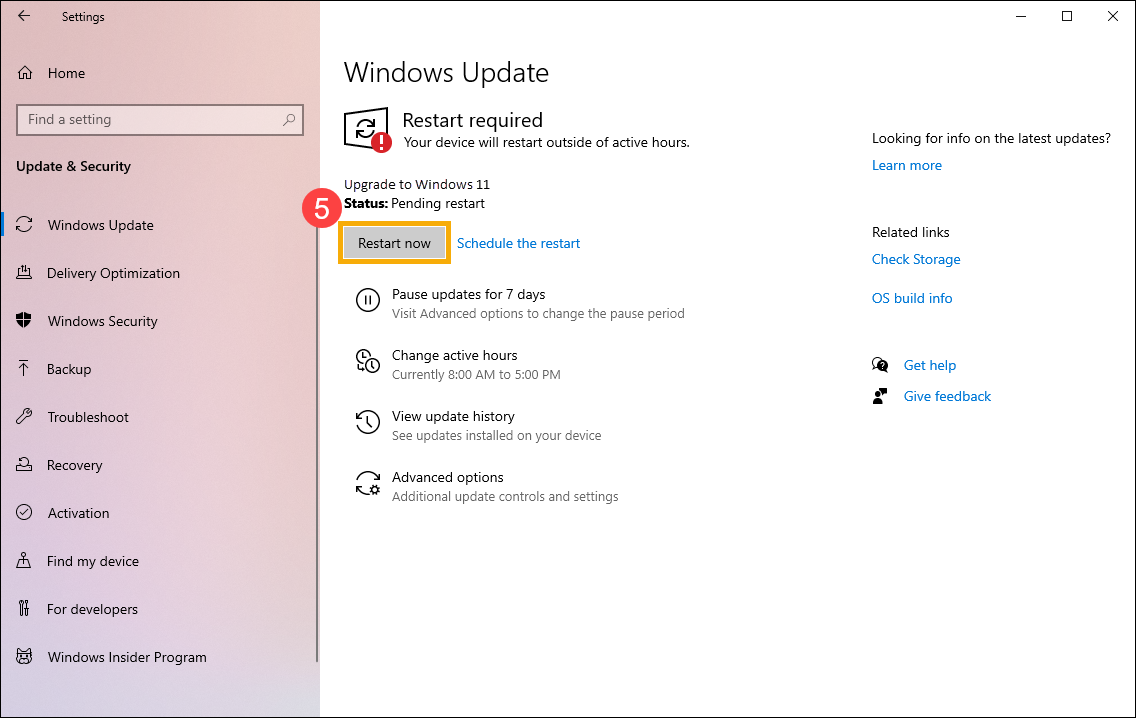Click the Activation checkmark circle icon
Screen dimensions: 1136x718
[25, 512]
